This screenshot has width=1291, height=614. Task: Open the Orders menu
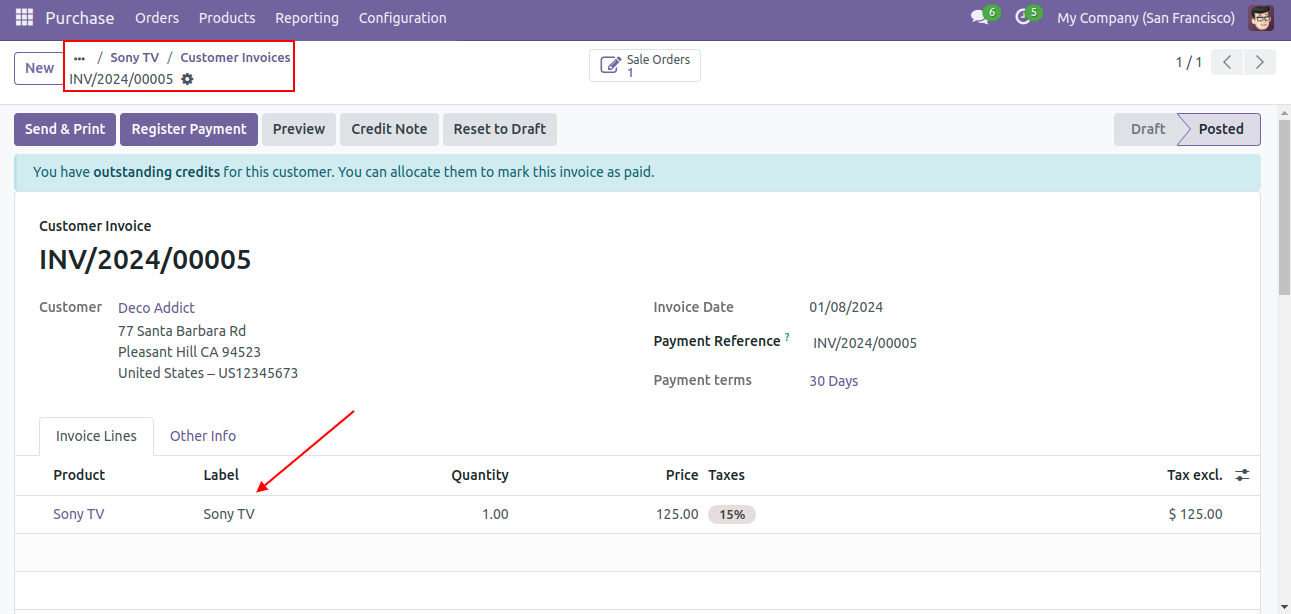tap(157, 18)
